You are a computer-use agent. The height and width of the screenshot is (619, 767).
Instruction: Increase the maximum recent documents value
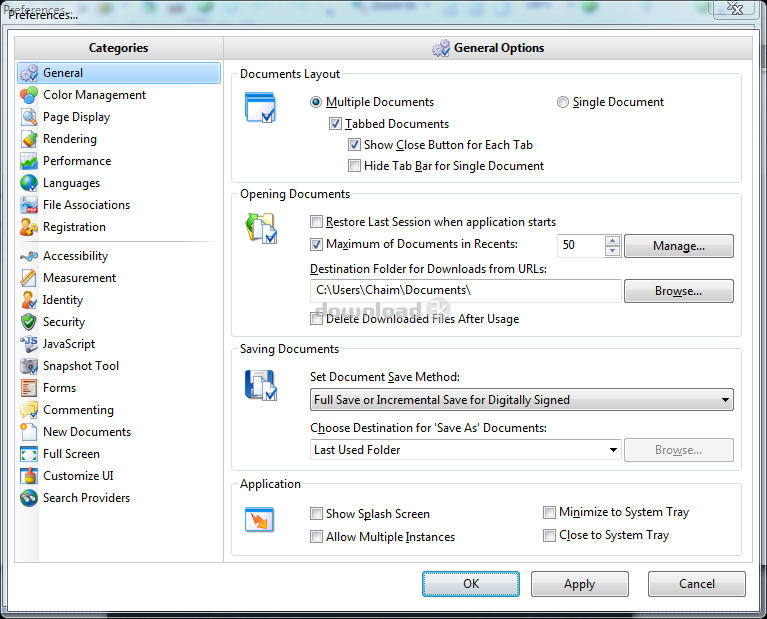click(x=612, y=240)
